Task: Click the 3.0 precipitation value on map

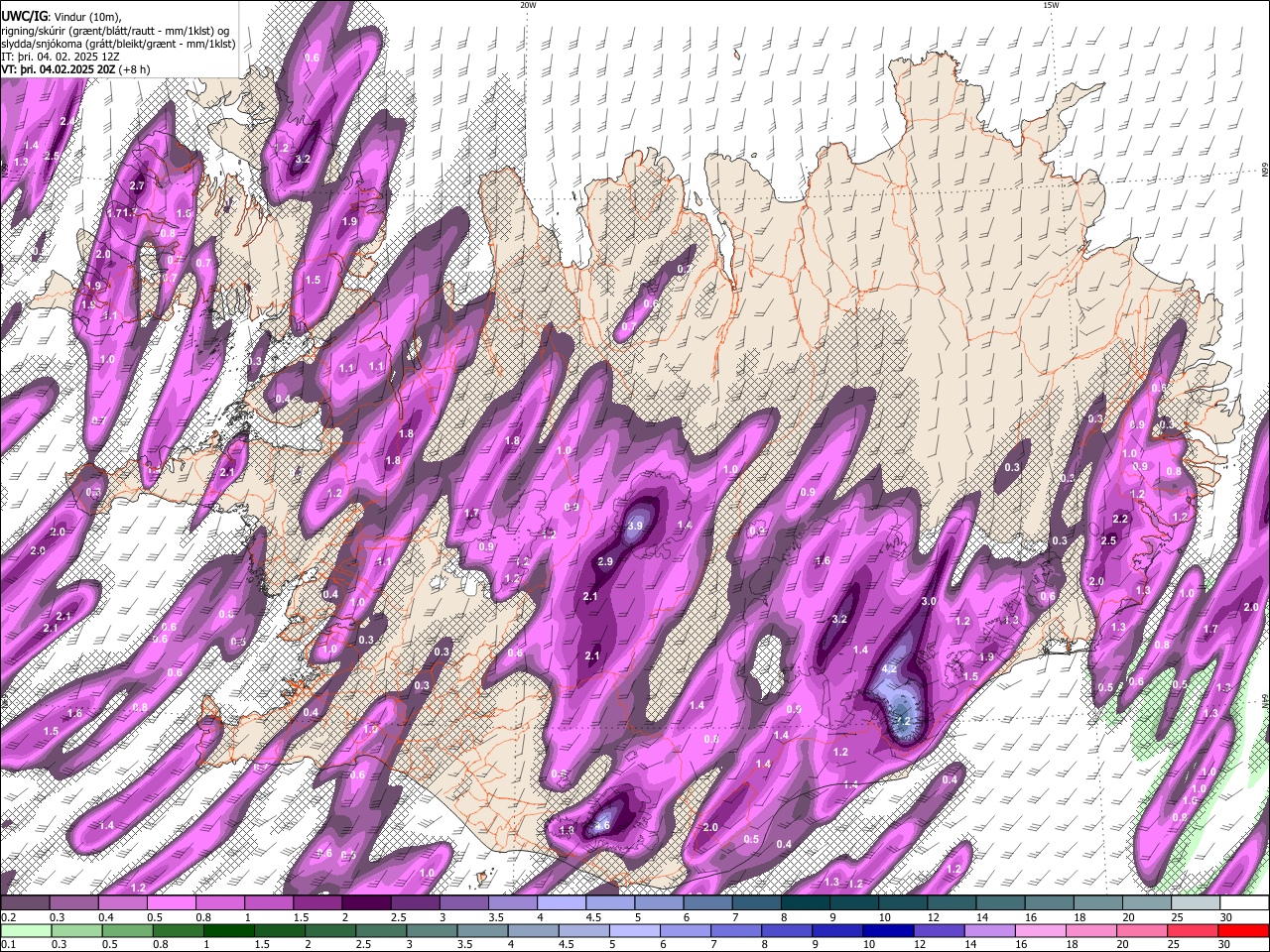Action: 929,602
